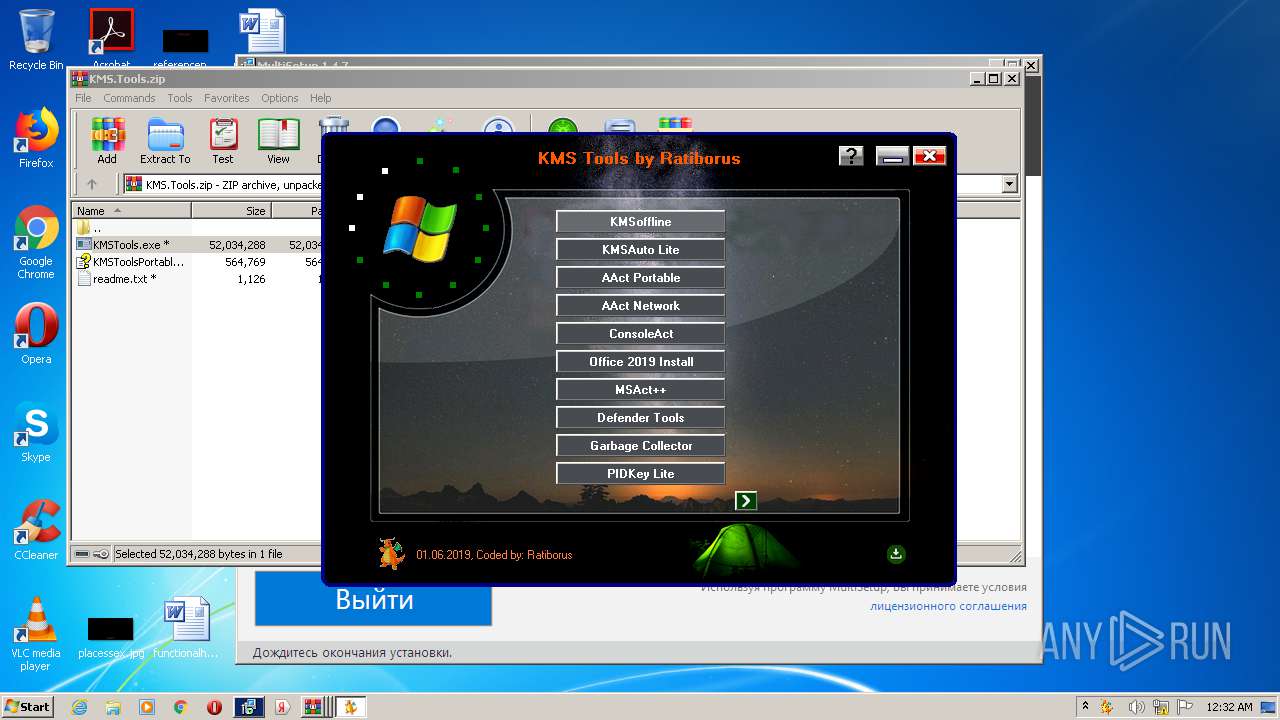The image size is (1280, 720).
Task: Click the up-folder arrow in WinRAR
Action: pos(92,184)
